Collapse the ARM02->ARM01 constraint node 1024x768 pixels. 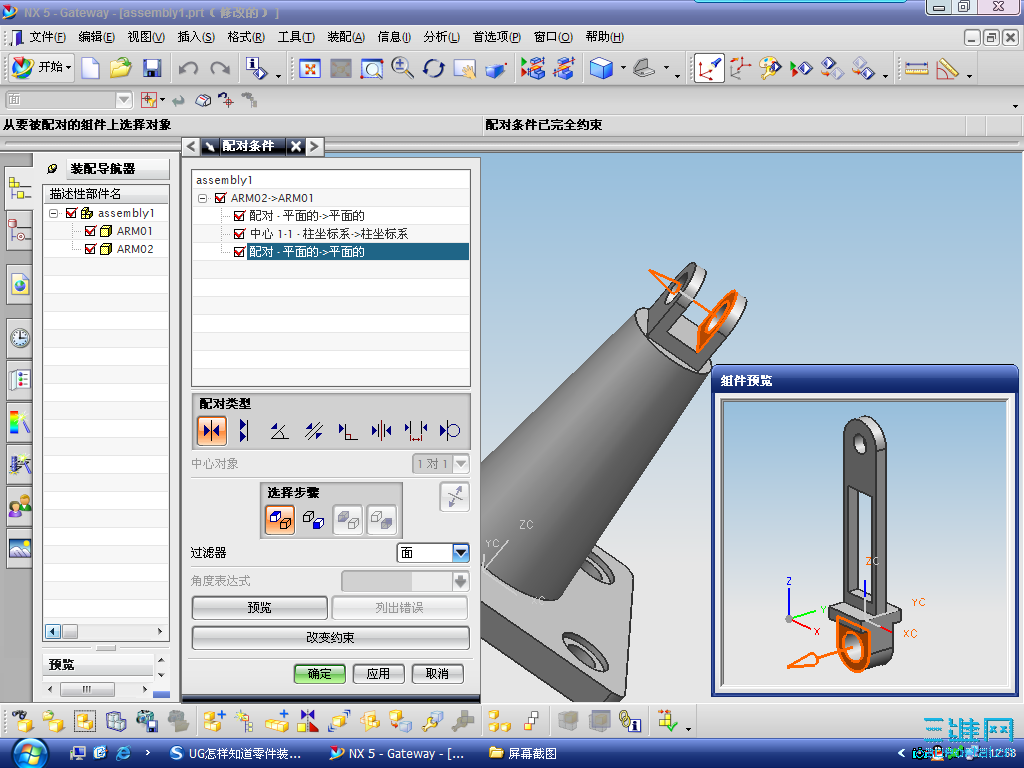(204, 198)
